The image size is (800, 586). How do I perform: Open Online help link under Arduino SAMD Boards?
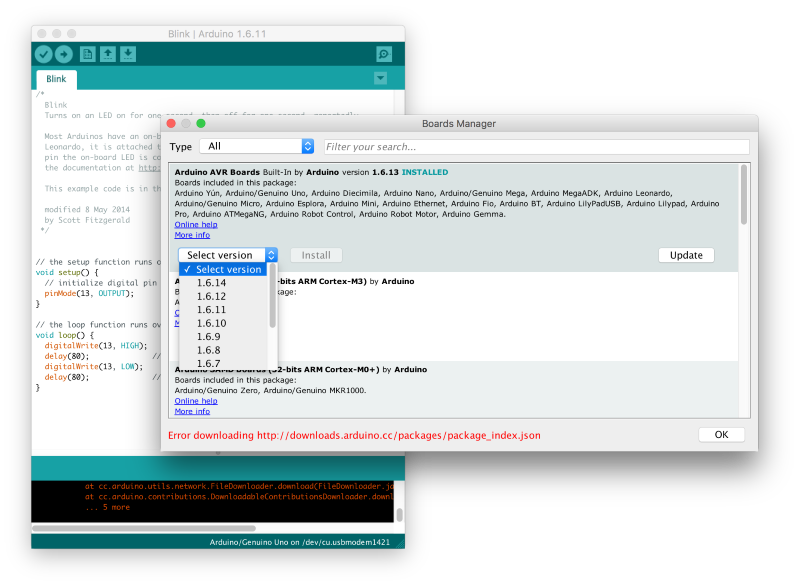point(196,401)
